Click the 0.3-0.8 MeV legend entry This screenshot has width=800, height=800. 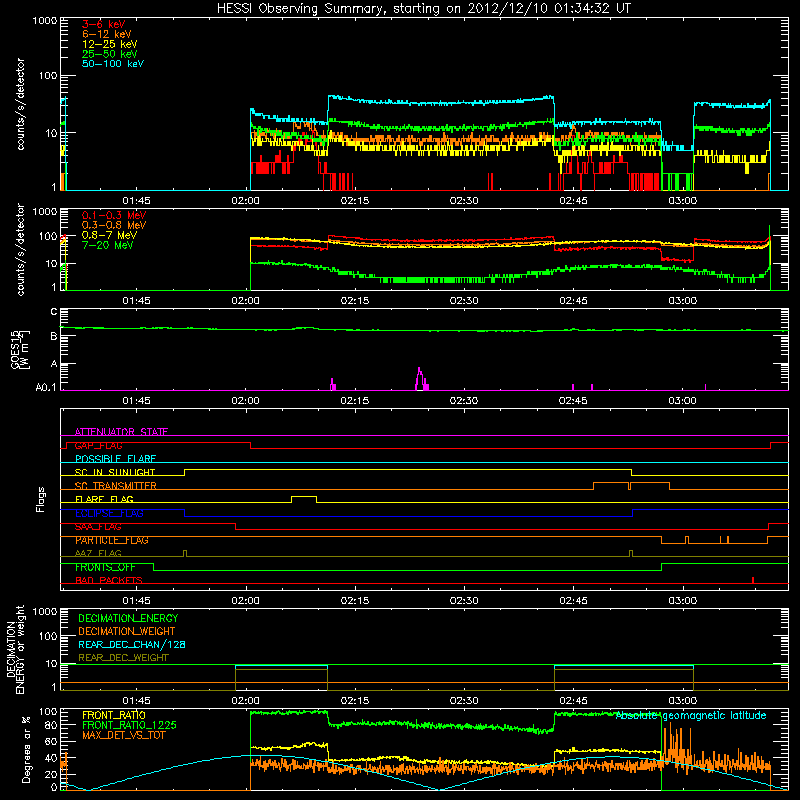tap(114, 225)
